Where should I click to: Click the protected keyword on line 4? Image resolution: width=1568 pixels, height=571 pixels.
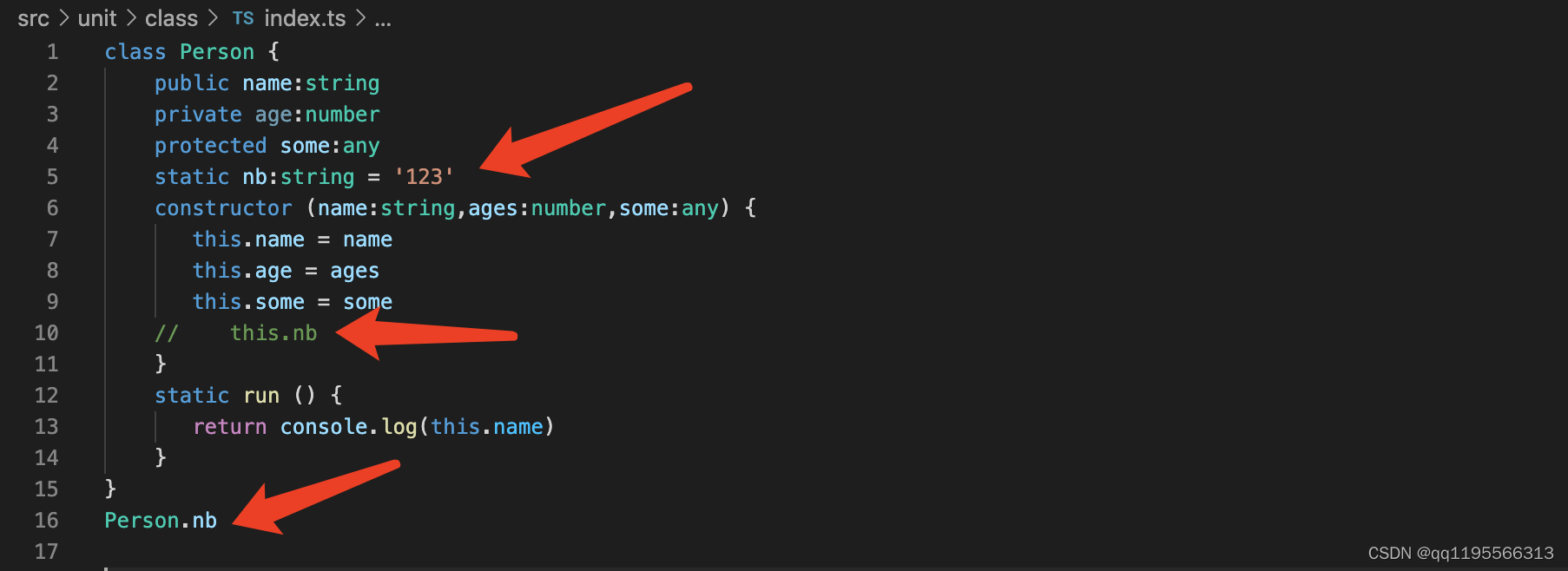click(211, 146)
